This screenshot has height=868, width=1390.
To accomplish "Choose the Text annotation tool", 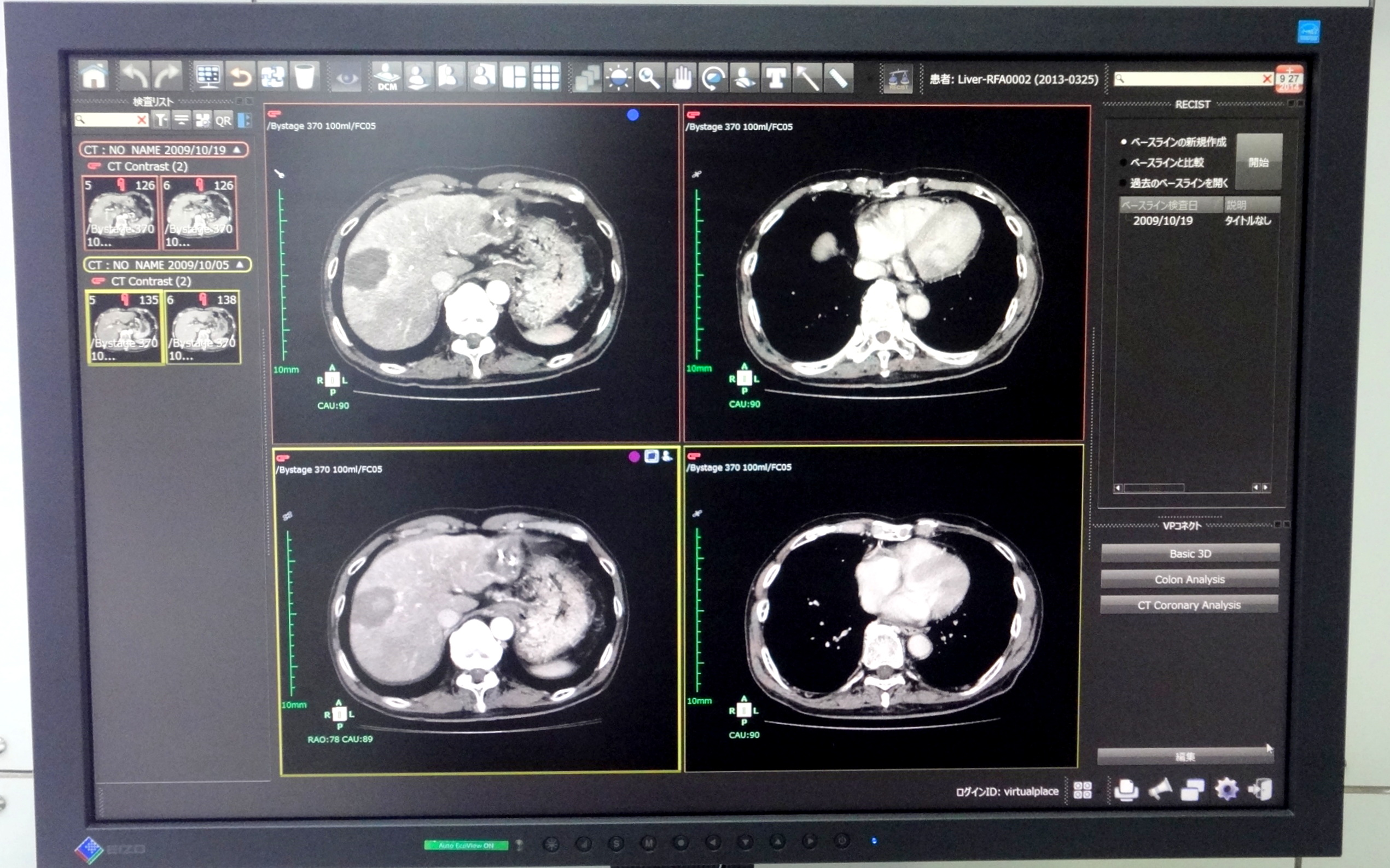I will click(775, 78).
